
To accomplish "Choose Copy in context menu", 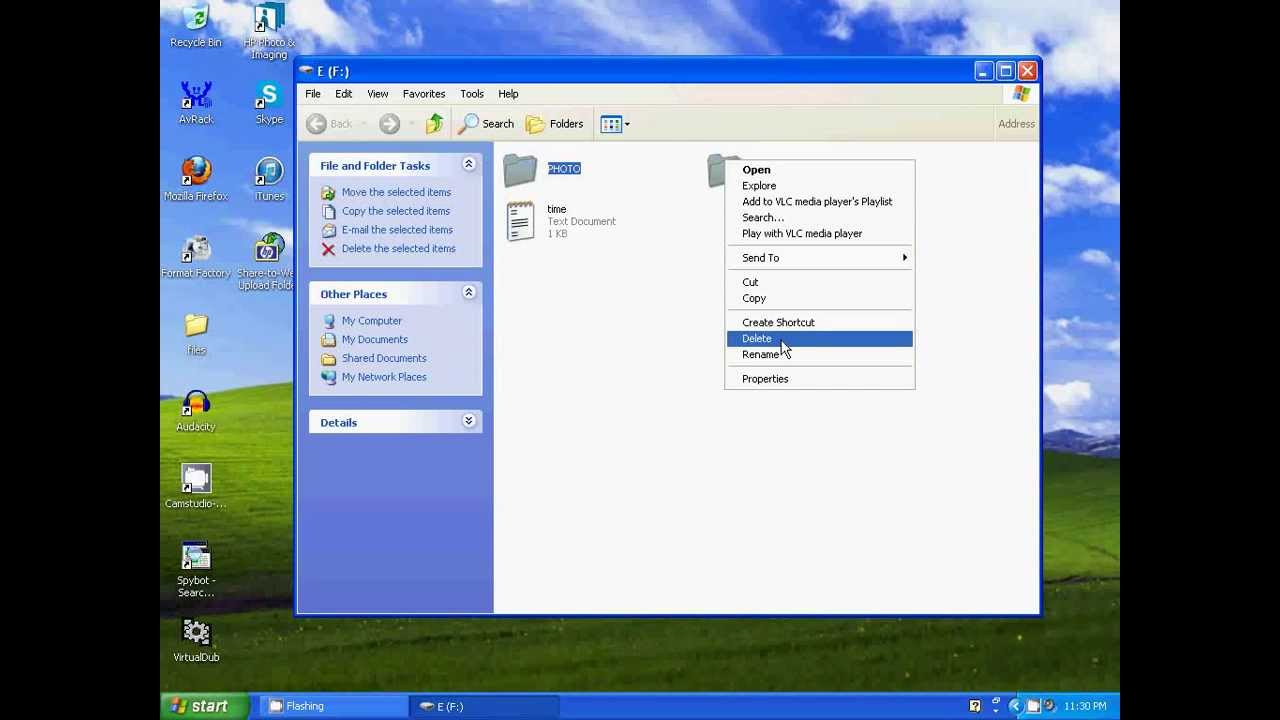I will click(819, 298).
